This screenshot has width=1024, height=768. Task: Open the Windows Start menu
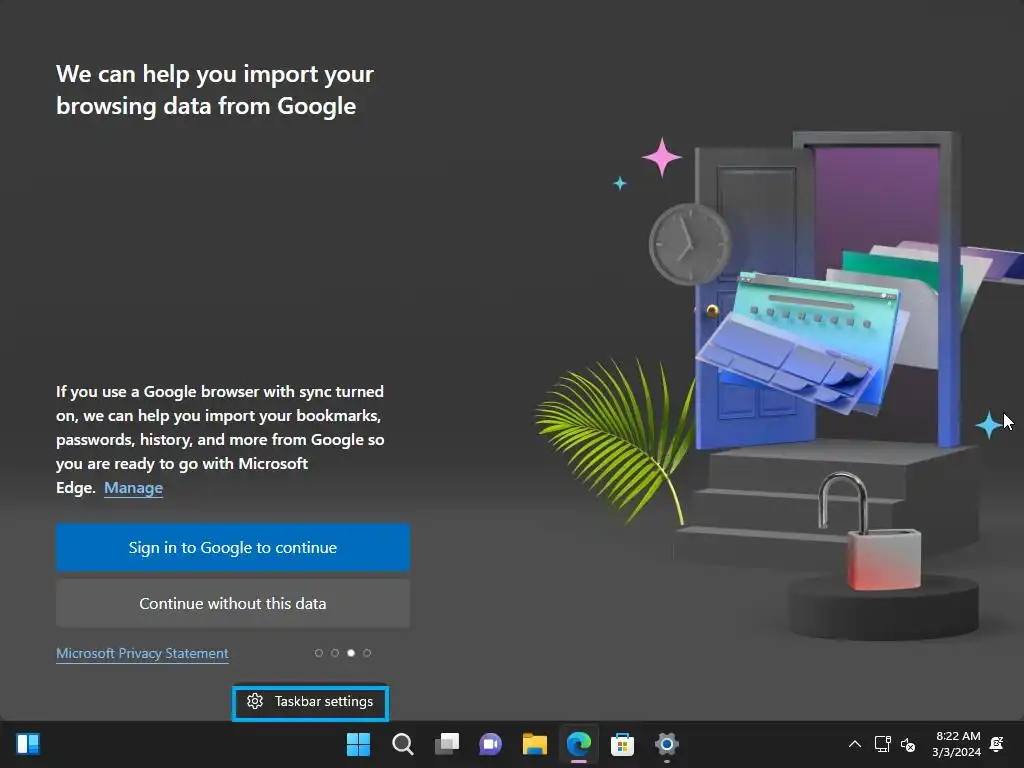359,744
